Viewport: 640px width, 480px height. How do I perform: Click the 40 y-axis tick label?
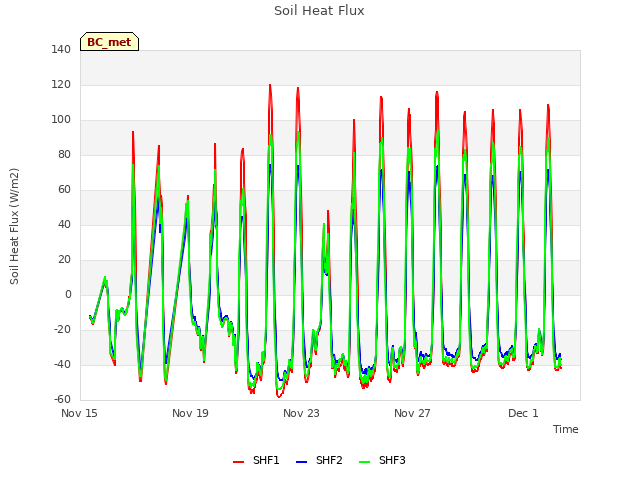tap(64, 224)
